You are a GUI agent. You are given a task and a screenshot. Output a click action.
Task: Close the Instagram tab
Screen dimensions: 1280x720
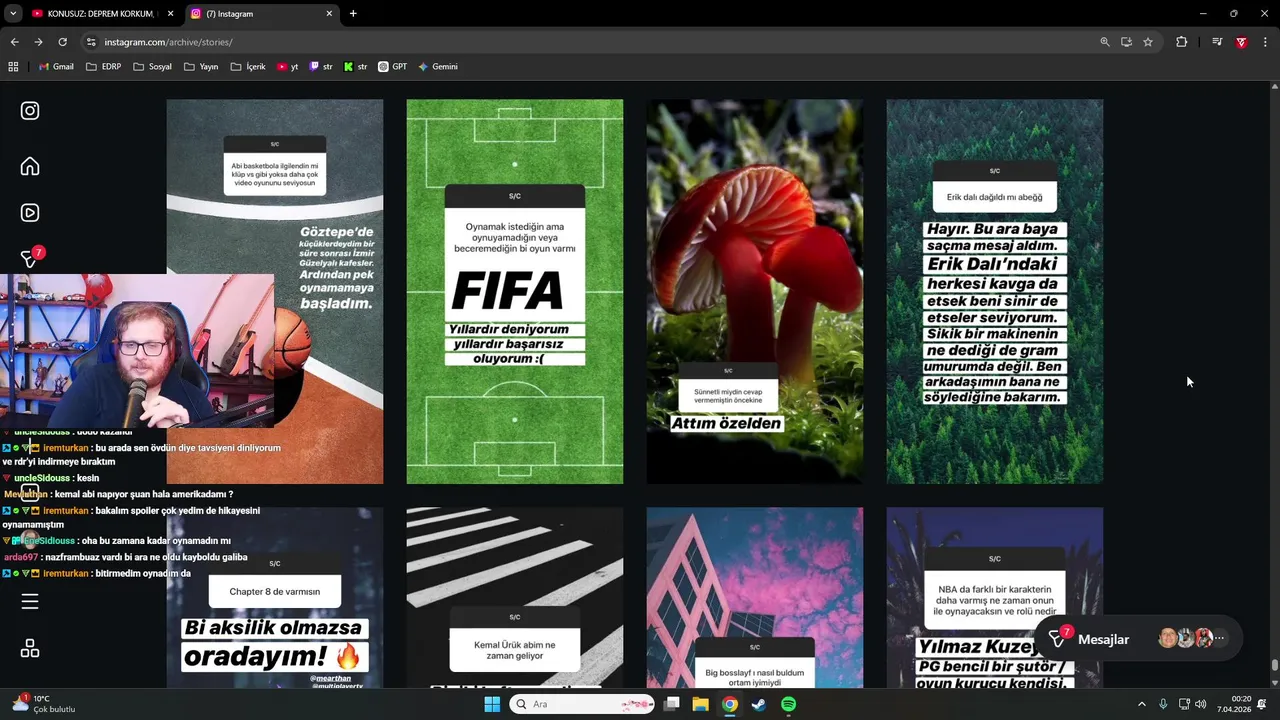[329, 14]
